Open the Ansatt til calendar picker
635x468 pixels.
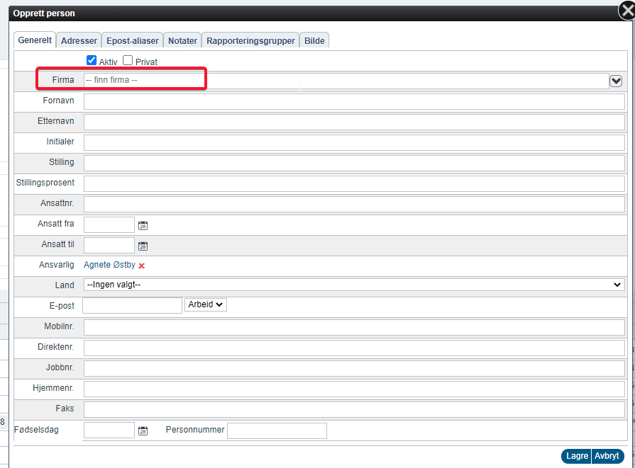click(143, 246)
